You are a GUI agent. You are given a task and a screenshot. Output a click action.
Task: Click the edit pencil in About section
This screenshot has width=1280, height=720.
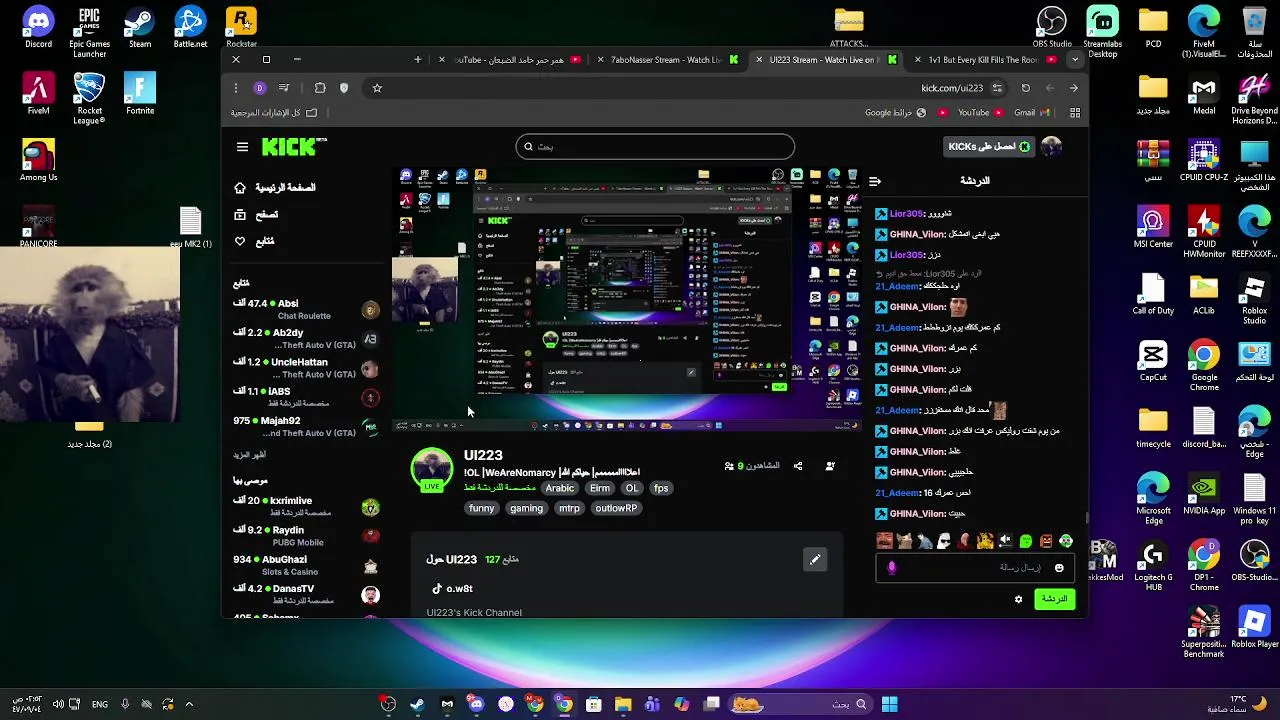coord(815,560)
